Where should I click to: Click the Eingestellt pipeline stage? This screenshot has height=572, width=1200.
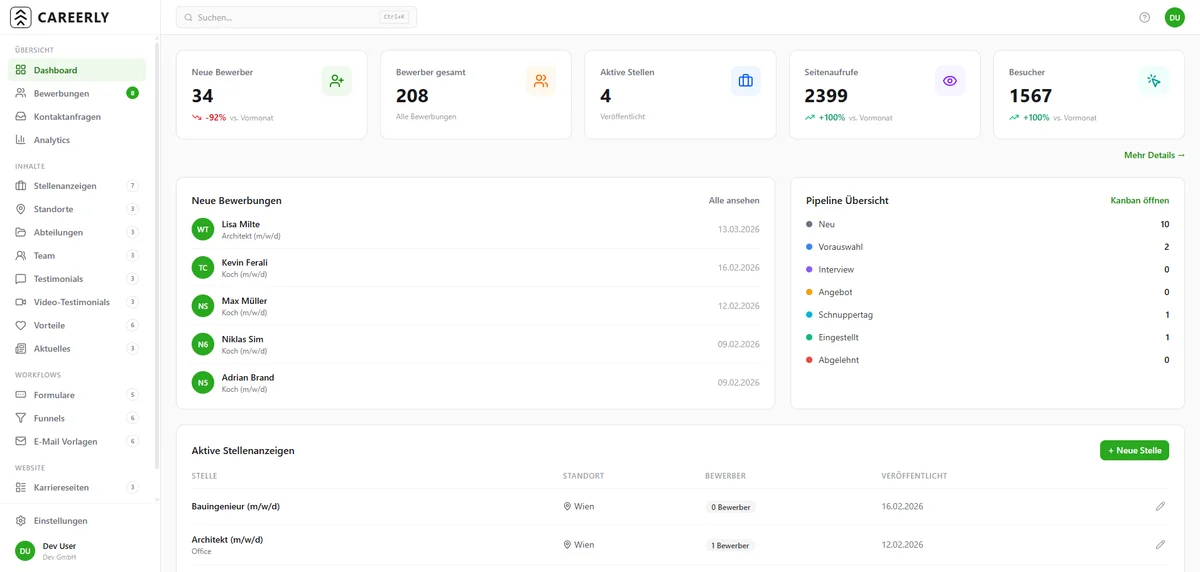987,337
